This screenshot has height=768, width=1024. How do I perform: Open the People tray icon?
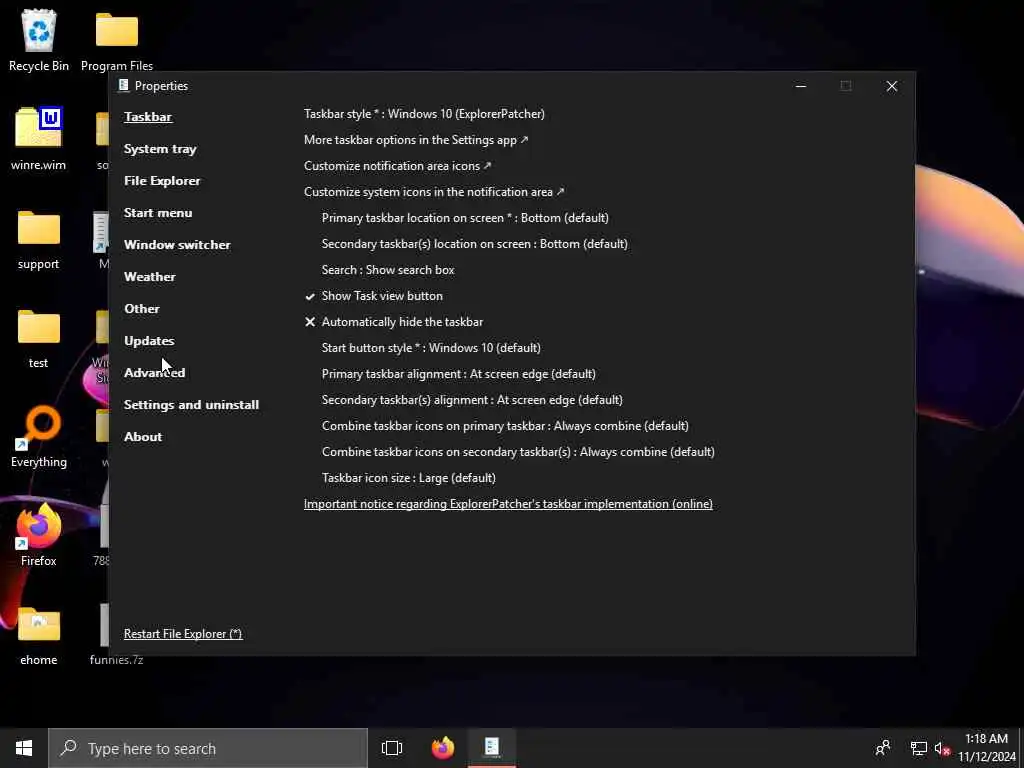pos(883,748)
